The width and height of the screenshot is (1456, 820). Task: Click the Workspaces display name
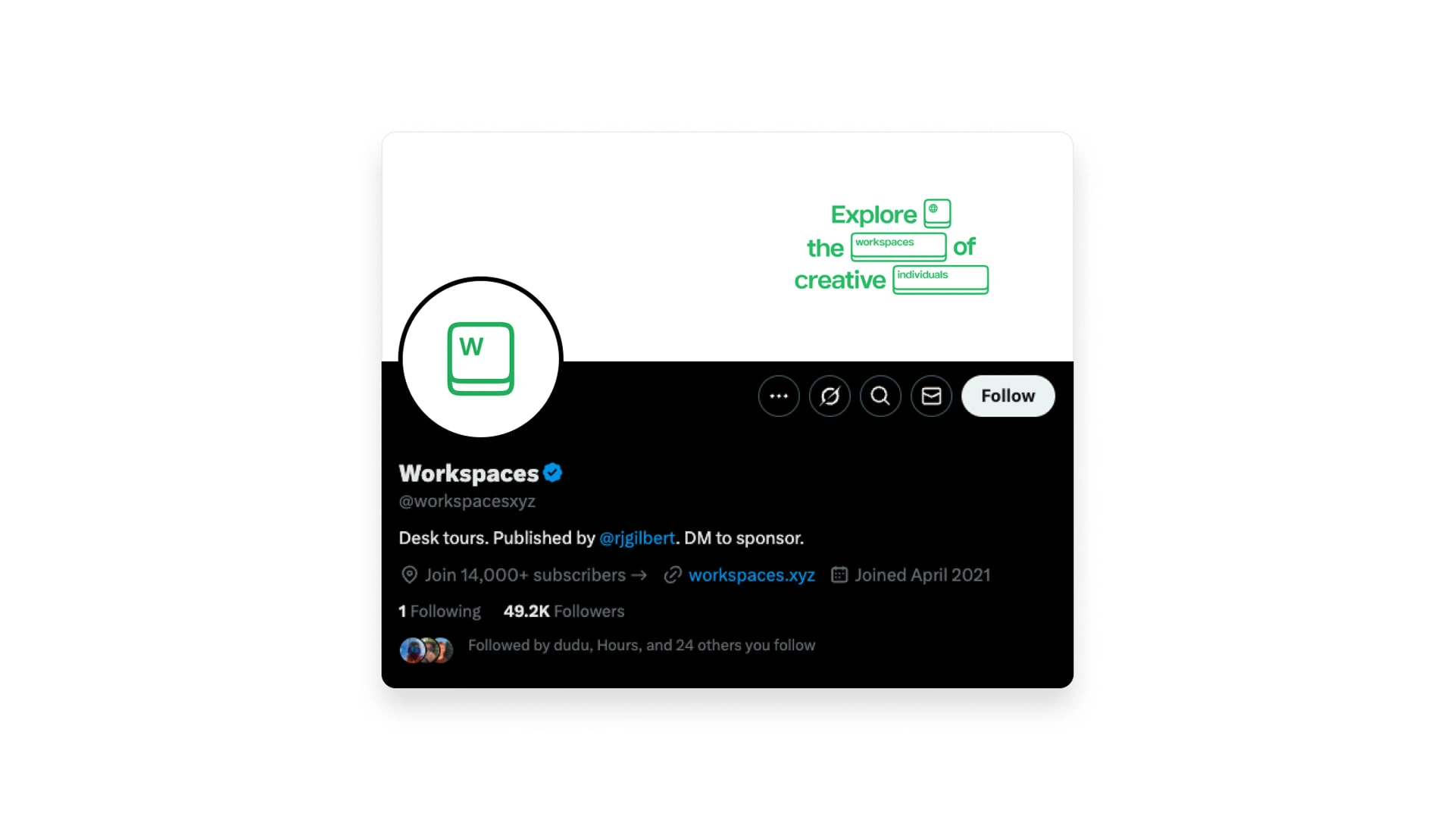pyautogui.click(x=468, y=474)
